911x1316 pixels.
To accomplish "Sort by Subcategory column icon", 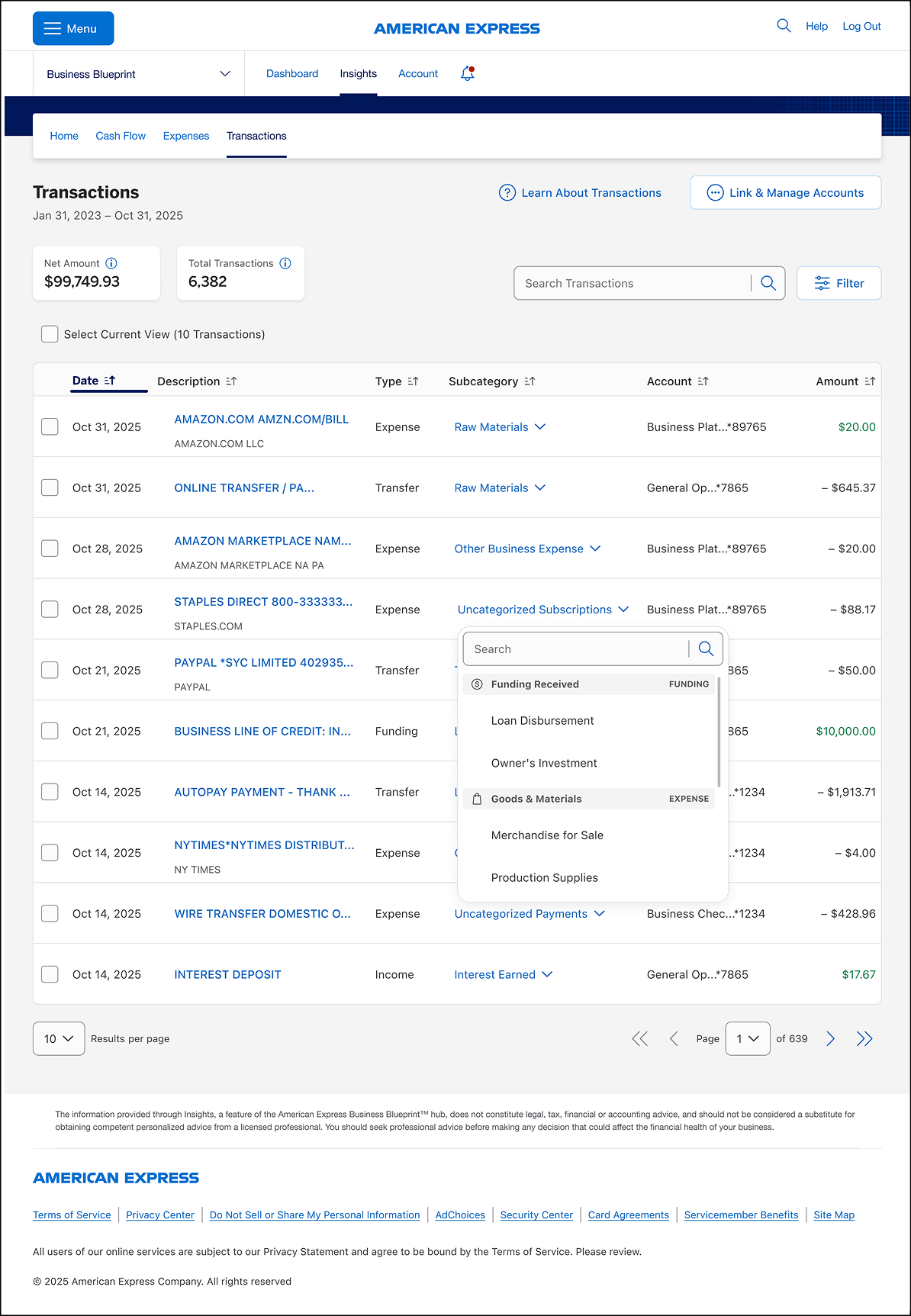I will point(530,381).
